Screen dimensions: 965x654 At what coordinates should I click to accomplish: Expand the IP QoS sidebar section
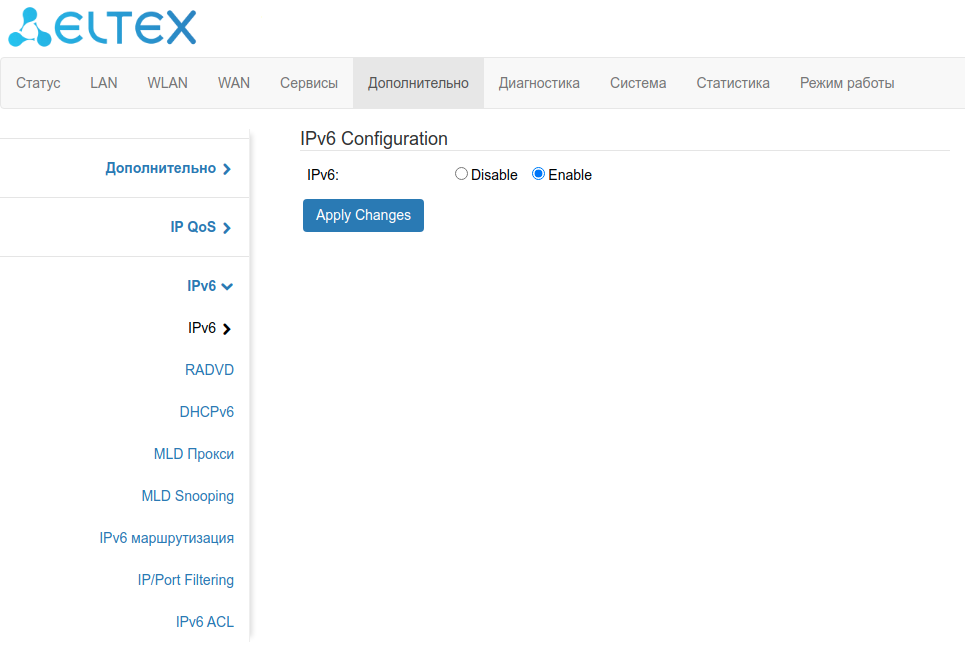[200, 227]
